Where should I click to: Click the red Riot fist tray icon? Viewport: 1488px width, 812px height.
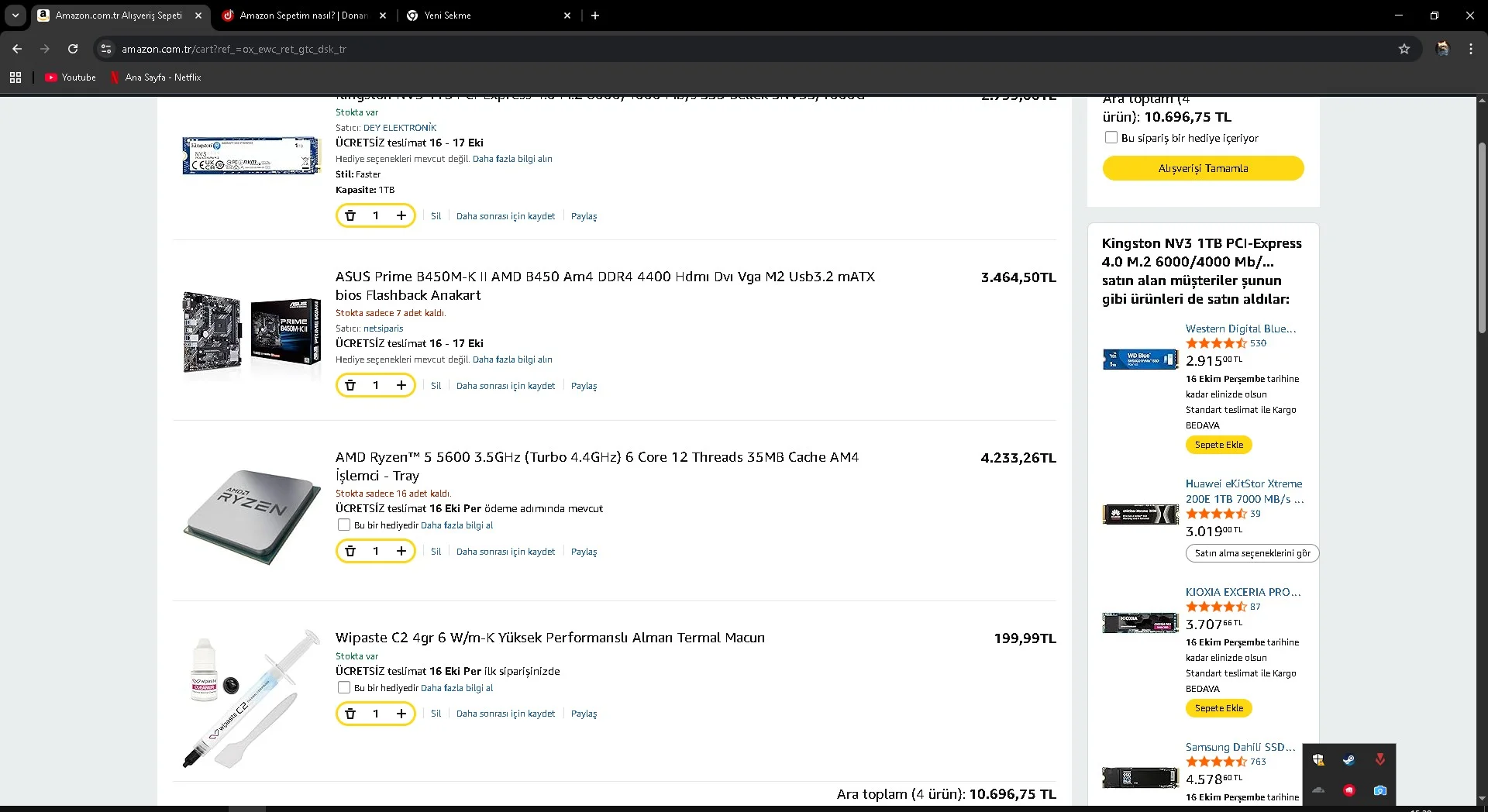(1349, 790)
